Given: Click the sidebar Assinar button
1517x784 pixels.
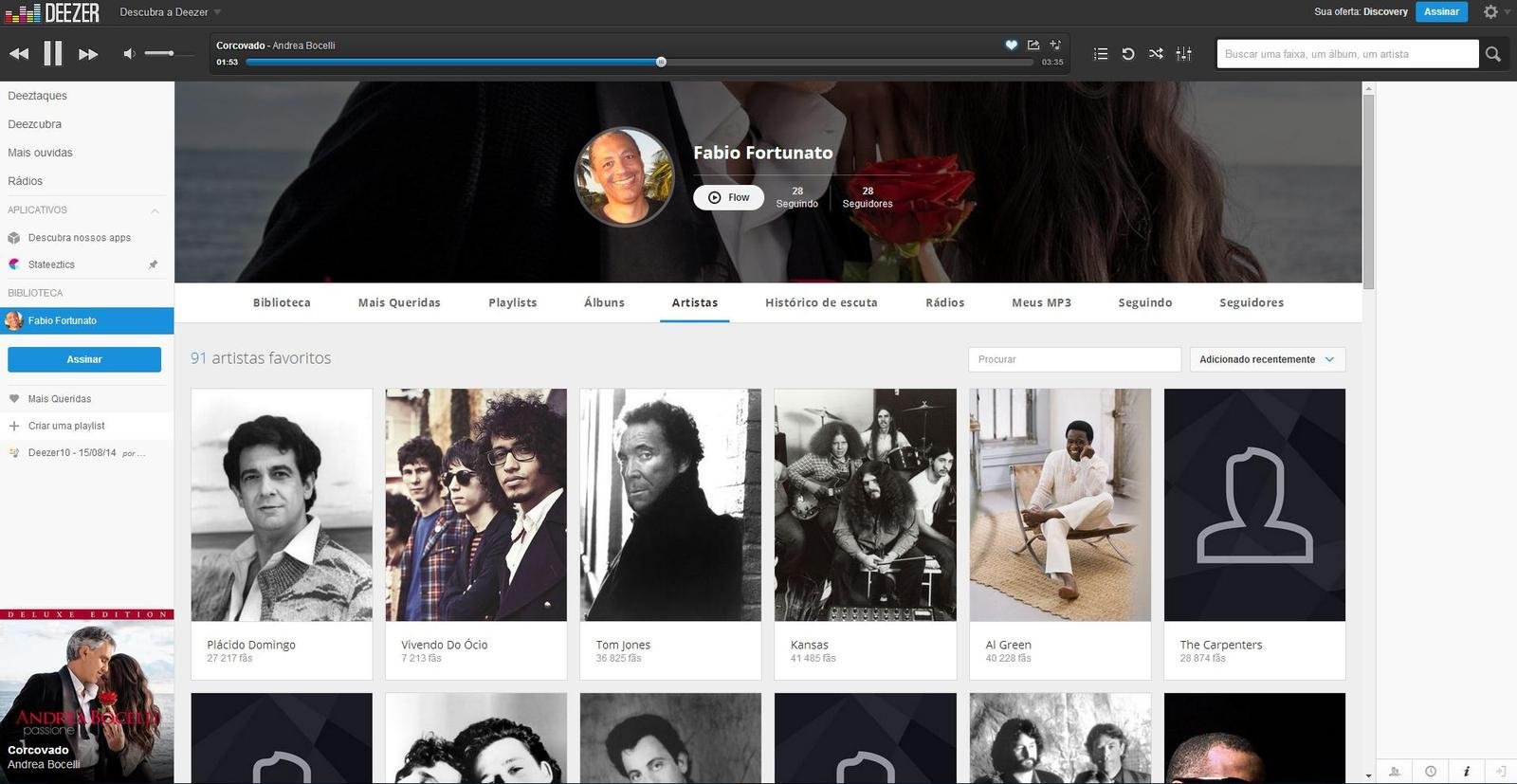Looking at the screenshot, I should pos(84,359).
